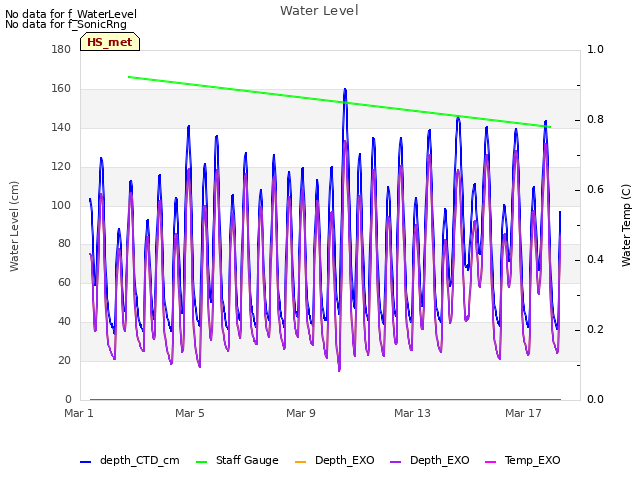Toggle the Staff Gauge legend entry
Viewport: 640px width, 480px height.
pyautogui.click(x=237, y=460)
